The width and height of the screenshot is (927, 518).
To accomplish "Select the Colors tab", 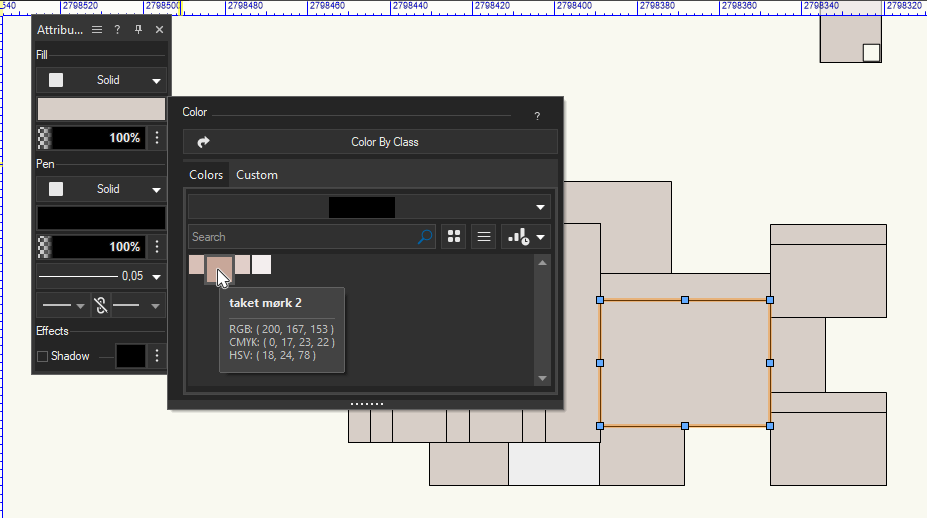I will coord(206,175).
